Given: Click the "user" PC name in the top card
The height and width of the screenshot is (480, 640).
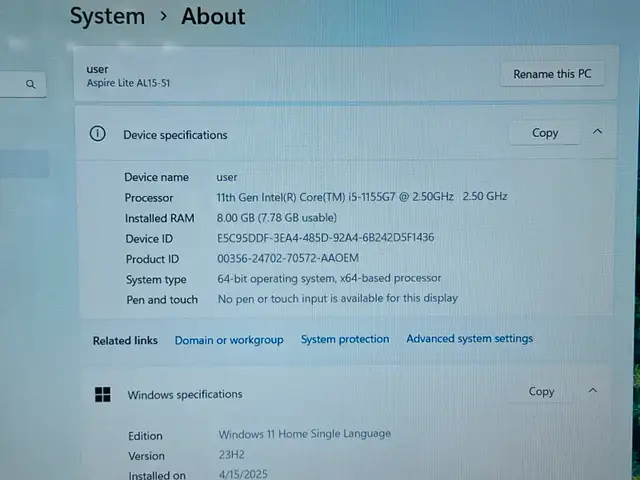Looking at the screenshot, I should (x=98, y=69).
